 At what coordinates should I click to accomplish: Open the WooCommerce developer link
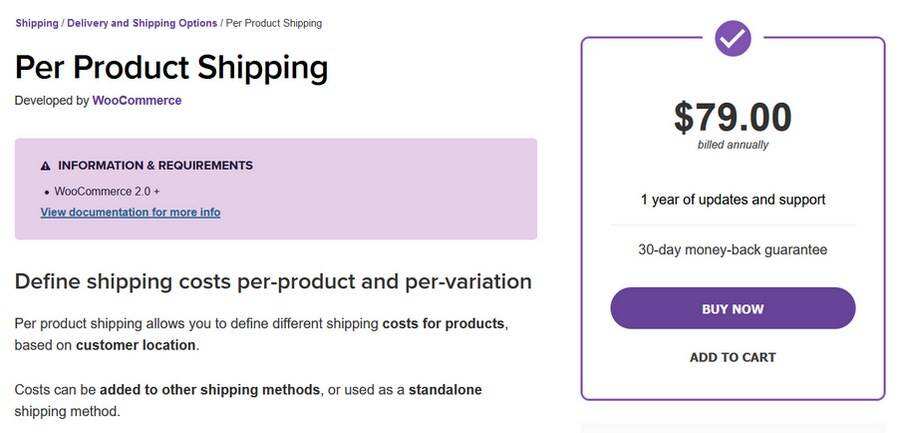pyautogui.click(x=137, y=101)
